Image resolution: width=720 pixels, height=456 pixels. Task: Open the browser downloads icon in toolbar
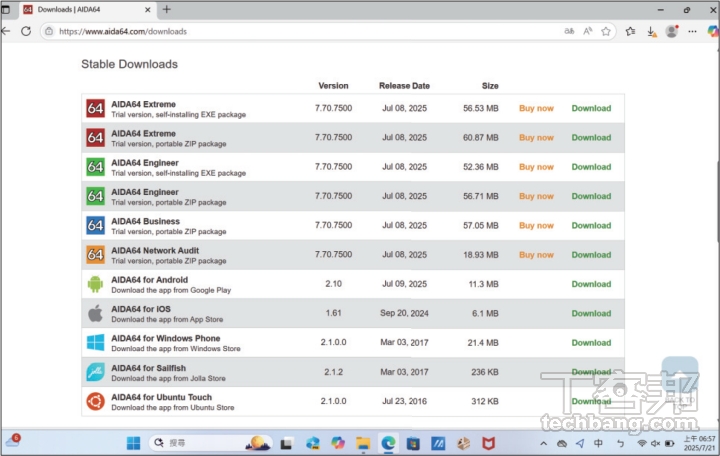[x=651, y=31]
